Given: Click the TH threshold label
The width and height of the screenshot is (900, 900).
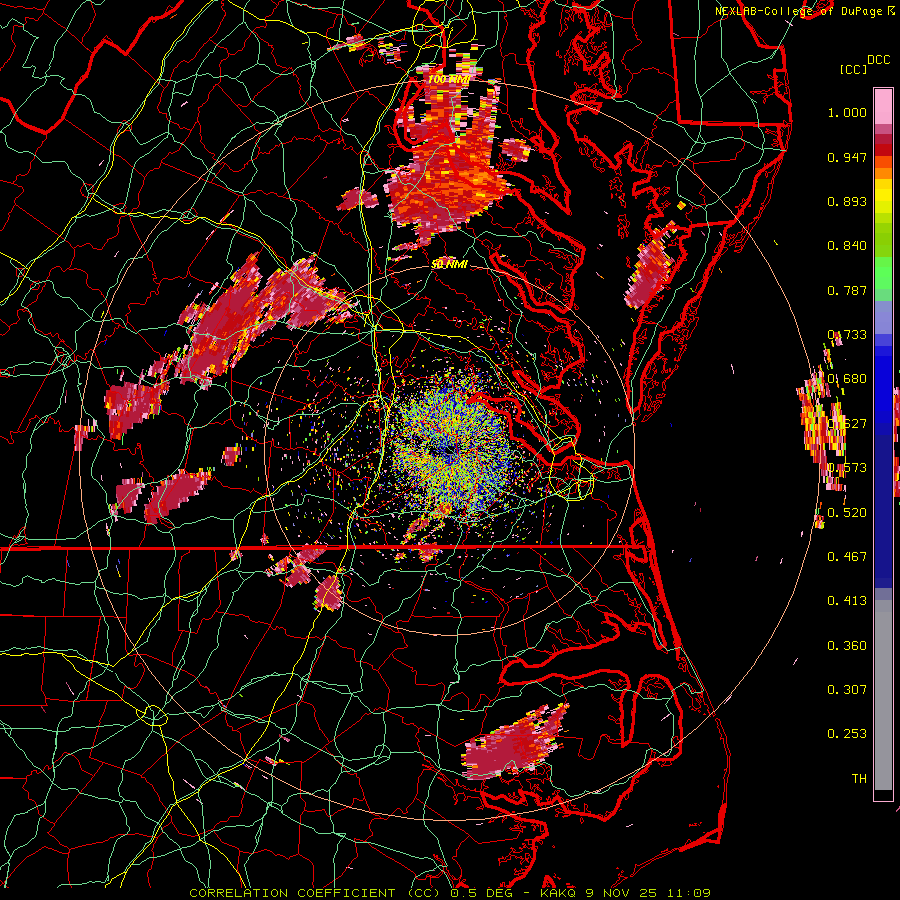Looking at the screenshot, I should 859,778.
